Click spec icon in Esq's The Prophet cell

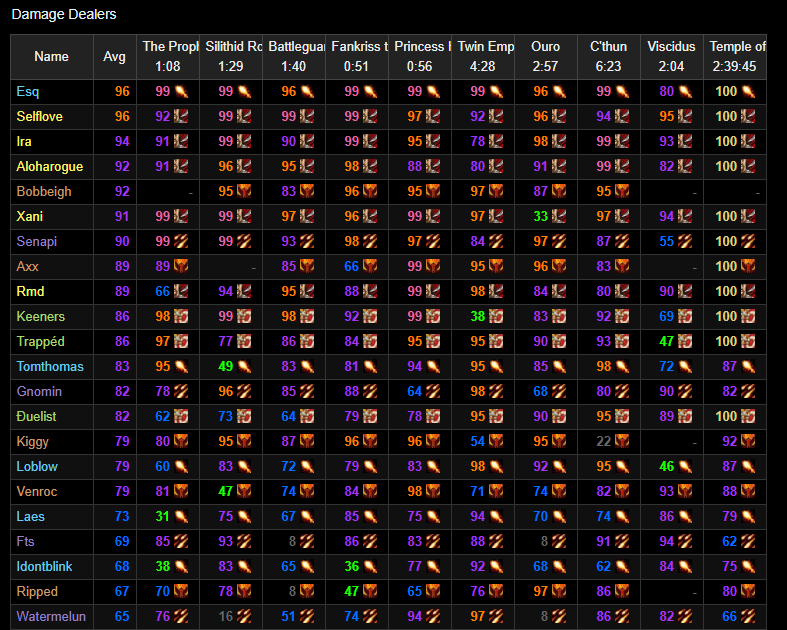pyautogui.click(x=181, y=91)
